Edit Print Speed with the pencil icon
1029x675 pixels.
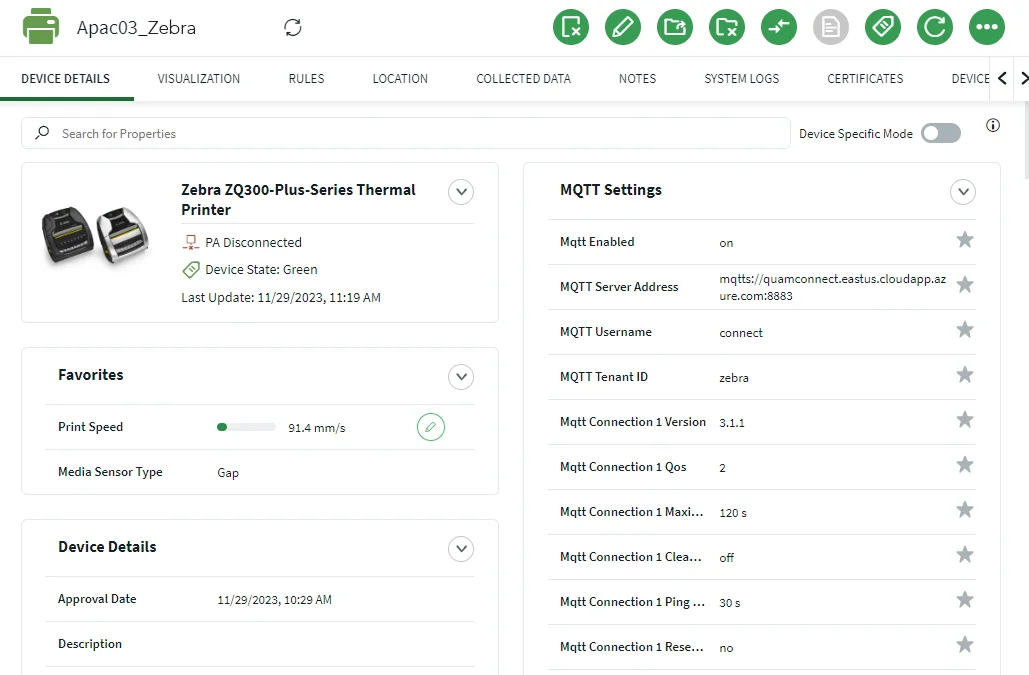430,427
